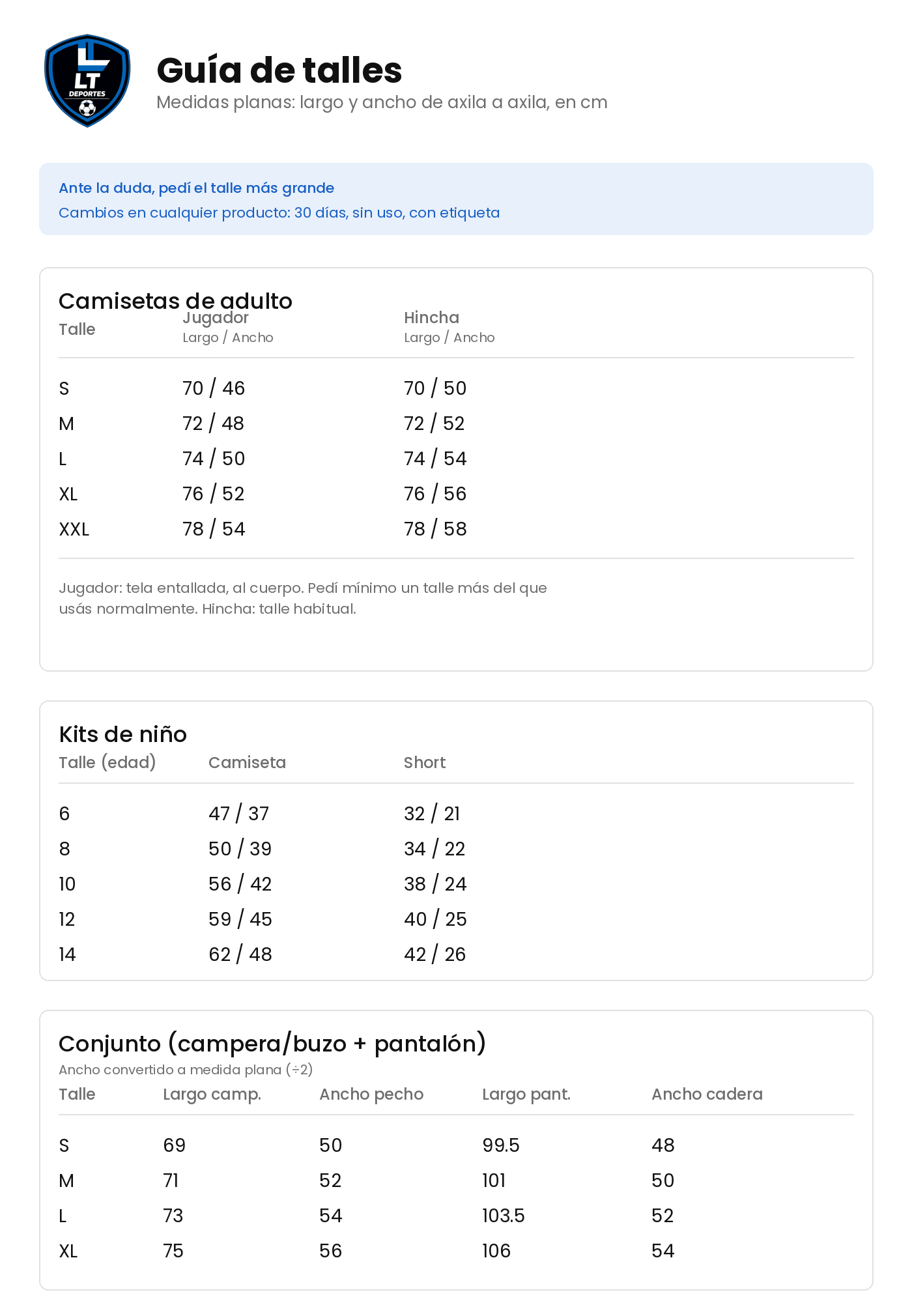Viewport: 912px width, 1316px height.
Task: Click the 'Conjunto (campera/buzo + pantalón)' title
Action: 272,1044
